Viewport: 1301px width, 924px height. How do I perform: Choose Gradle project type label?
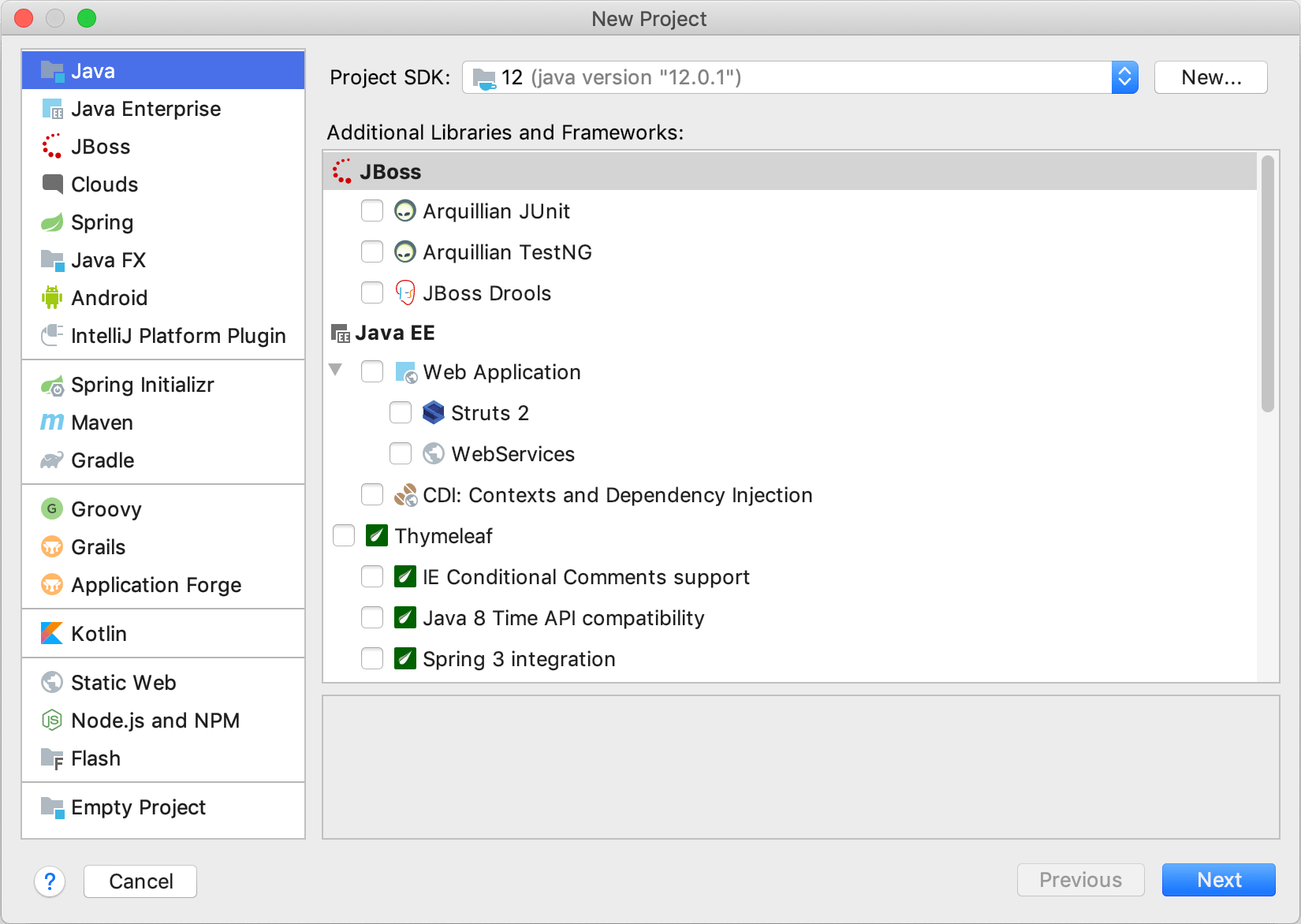(103, 460)
